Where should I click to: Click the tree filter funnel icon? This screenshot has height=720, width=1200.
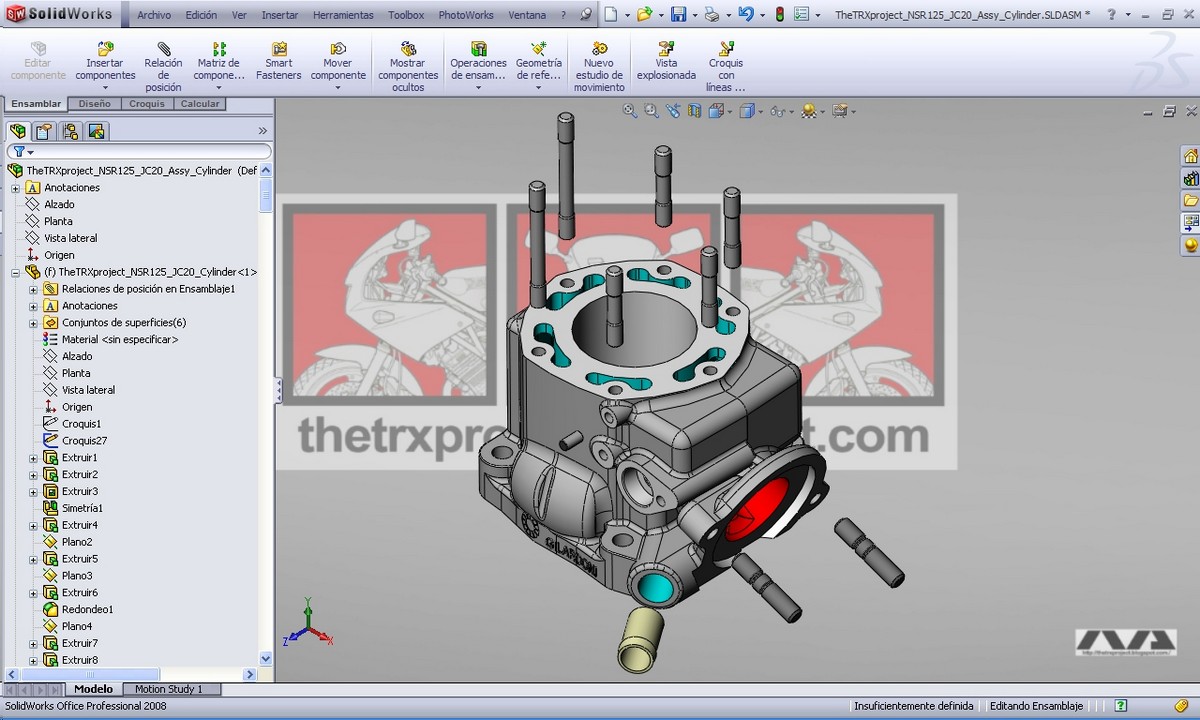coord(18,152)
